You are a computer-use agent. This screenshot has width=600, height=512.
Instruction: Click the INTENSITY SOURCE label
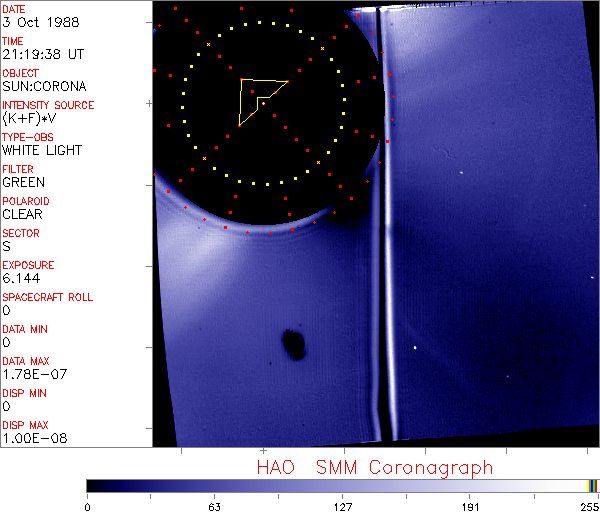tap(49, 105)
